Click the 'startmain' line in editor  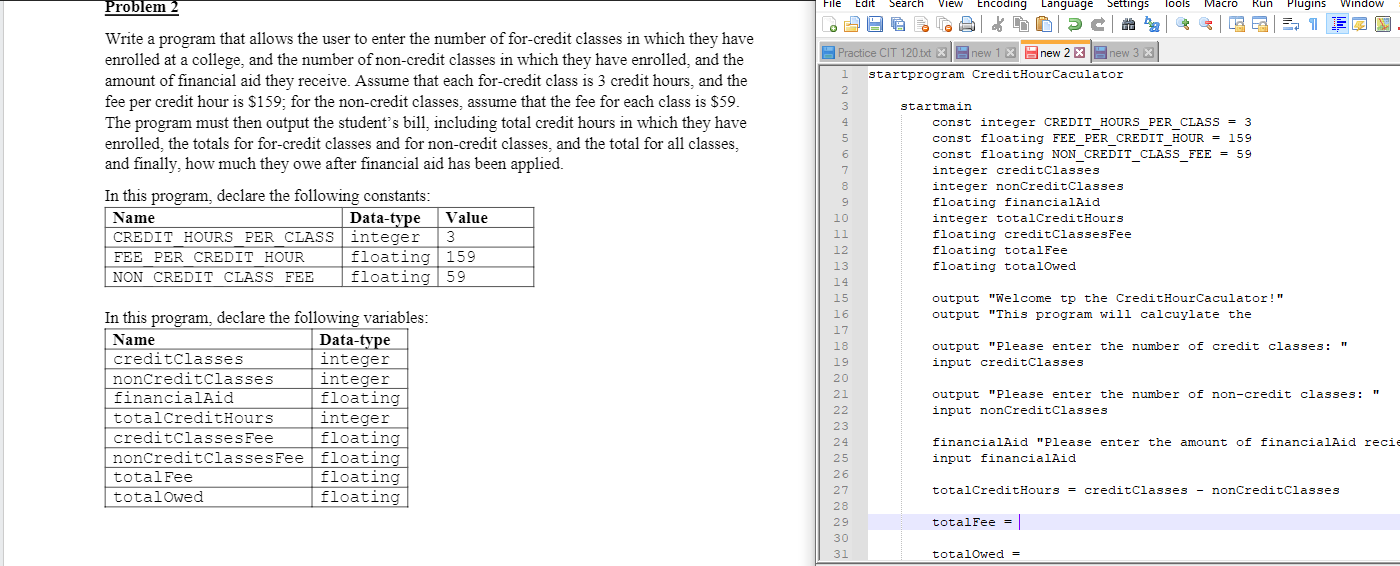(936, 106)
